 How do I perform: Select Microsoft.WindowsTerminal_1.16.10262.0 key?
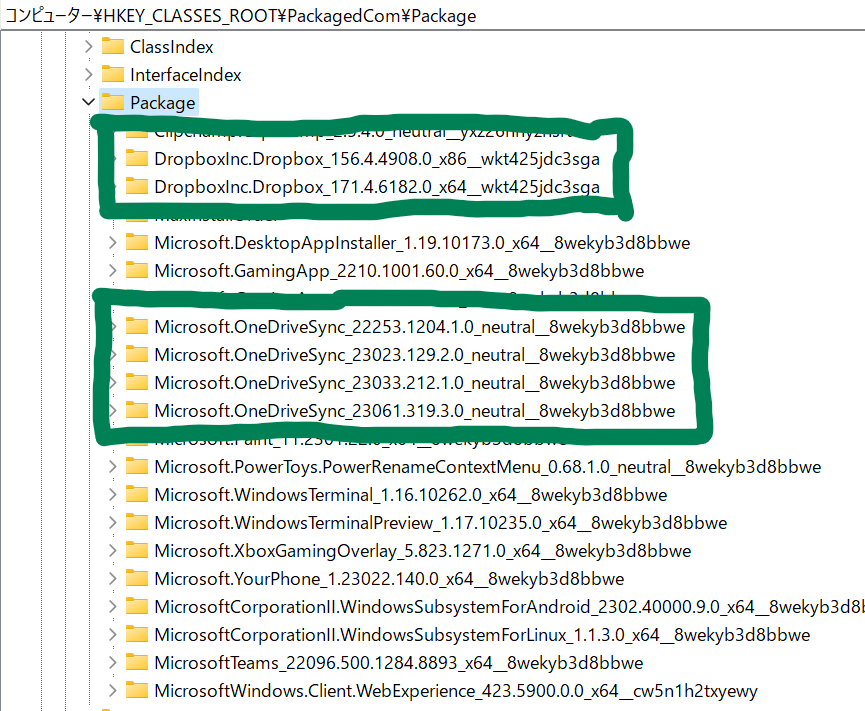pos(410,495)
